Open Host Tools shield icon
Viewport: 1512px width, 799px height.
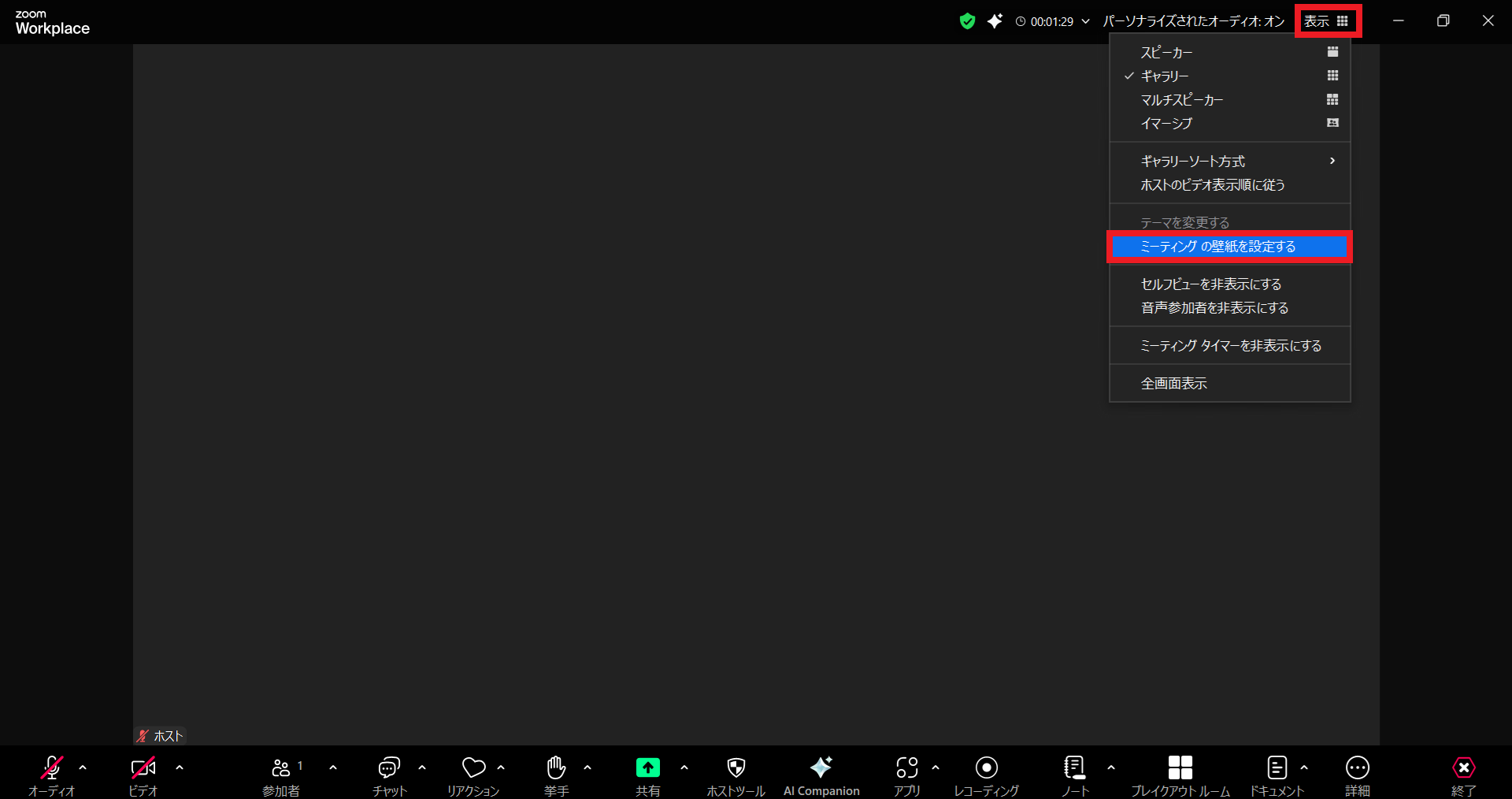point(736,767)
